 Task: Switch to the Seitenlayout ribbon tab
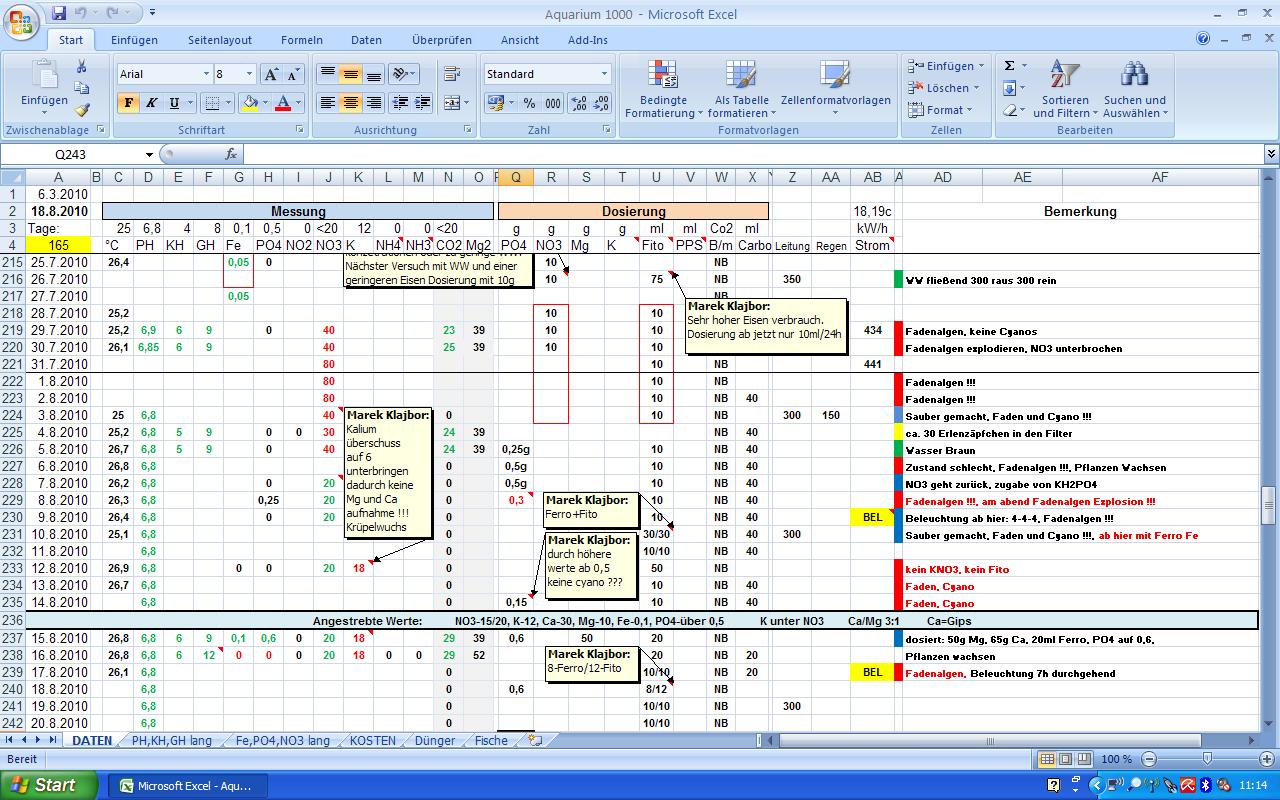coord(220,40)
